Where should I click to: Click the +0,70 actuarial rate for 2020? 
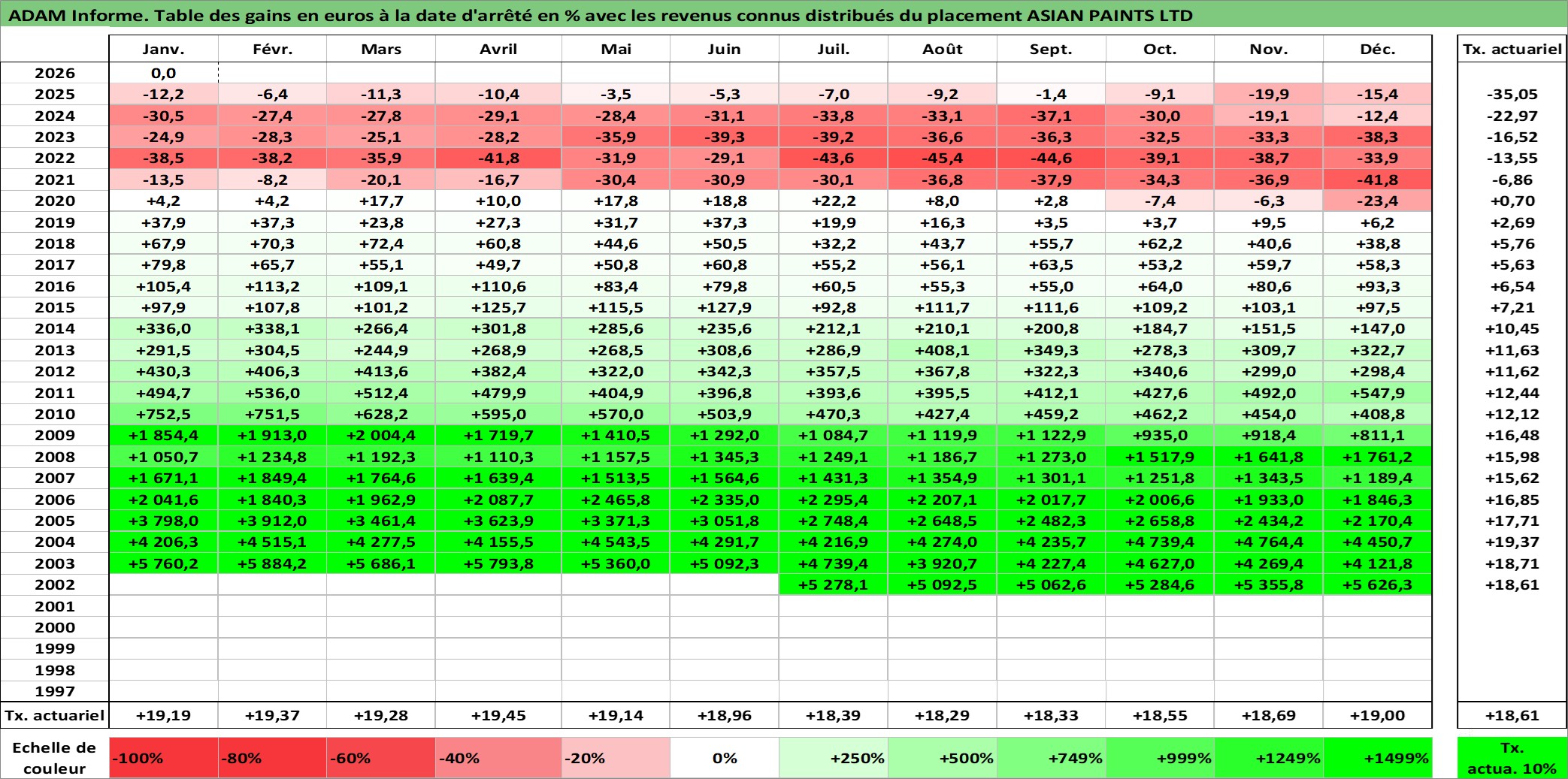point(1512,201)
